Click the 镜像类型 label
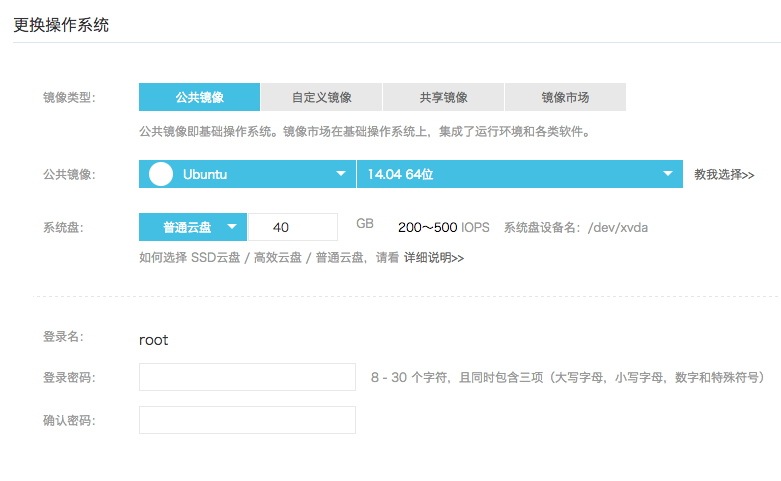This screenshot has height=481, width=781. [x=69, y=98]
